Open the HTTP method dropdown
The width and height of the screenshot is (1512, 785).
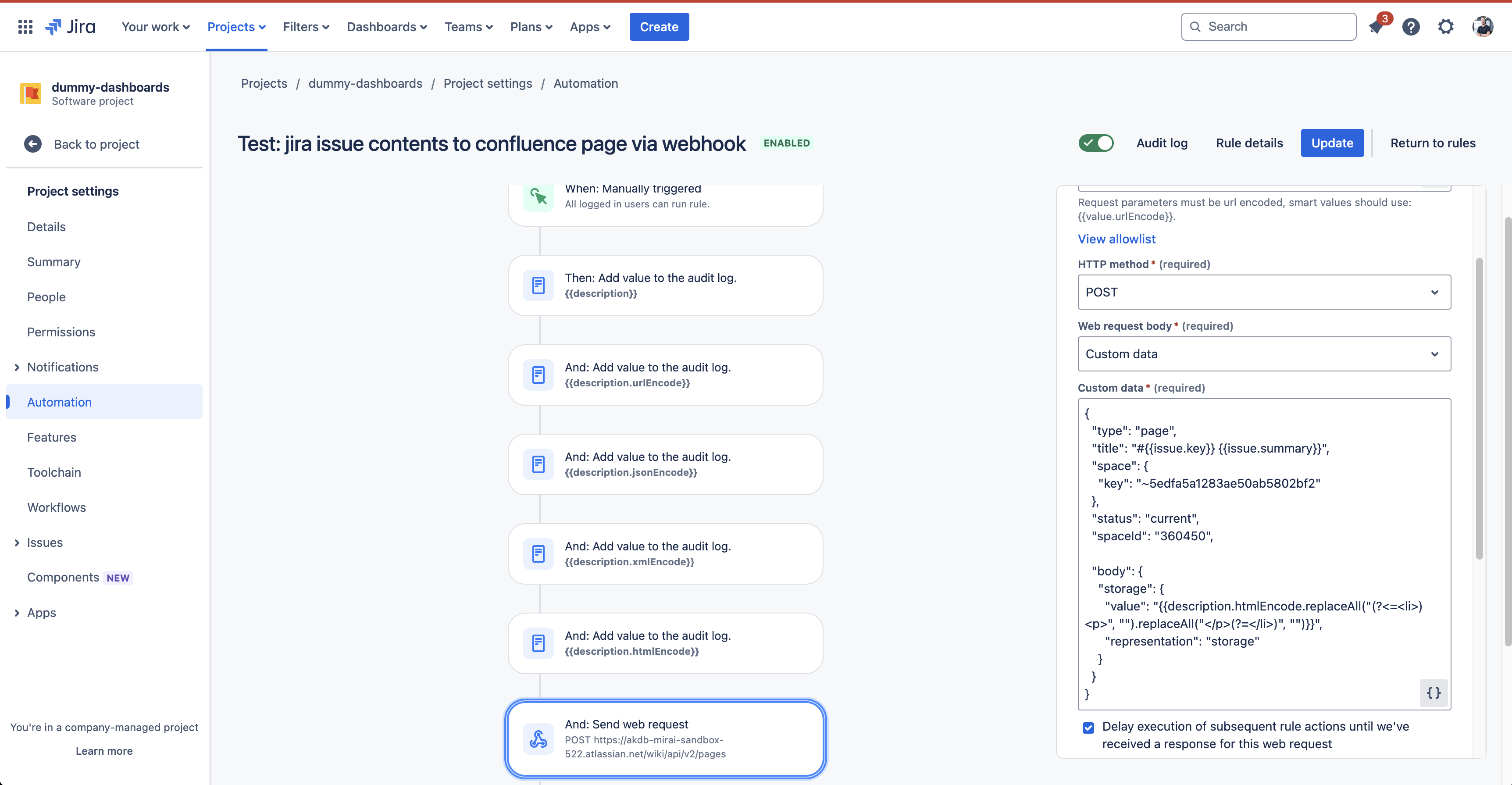point(1264,293)
